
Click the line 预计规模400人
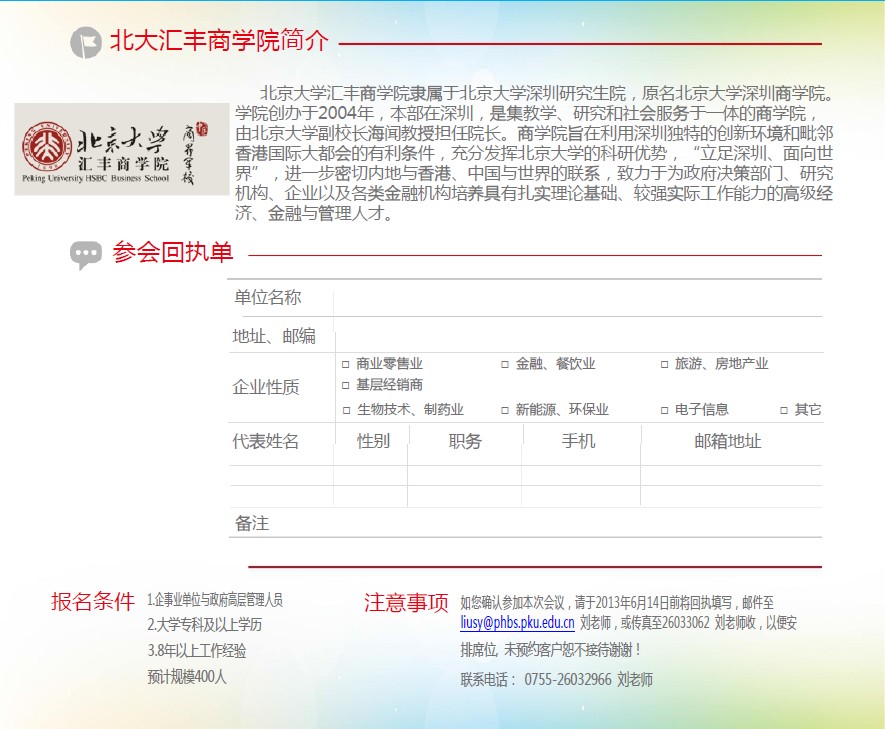tap(187, 677)
